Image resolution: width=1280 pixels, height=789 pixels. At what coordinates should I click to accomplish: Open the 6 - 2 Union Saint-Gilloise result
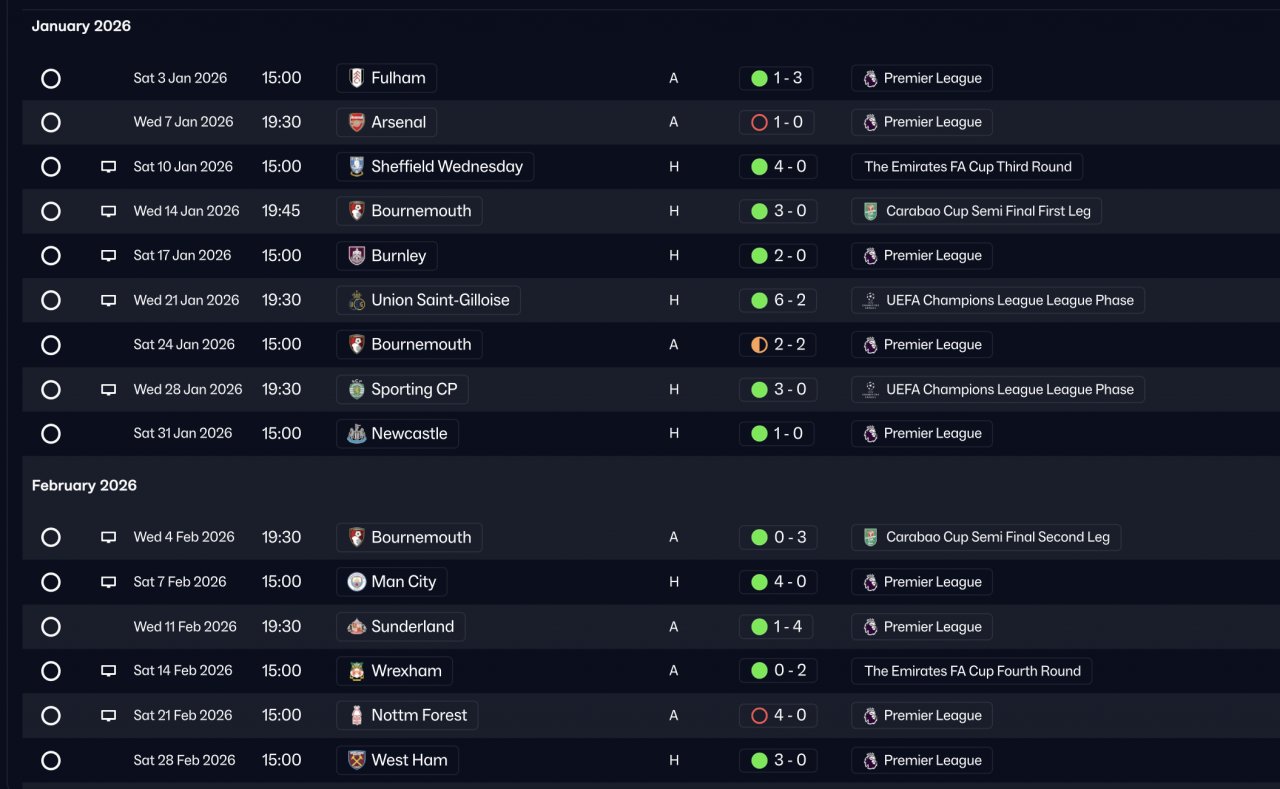(x=778, y=300)
